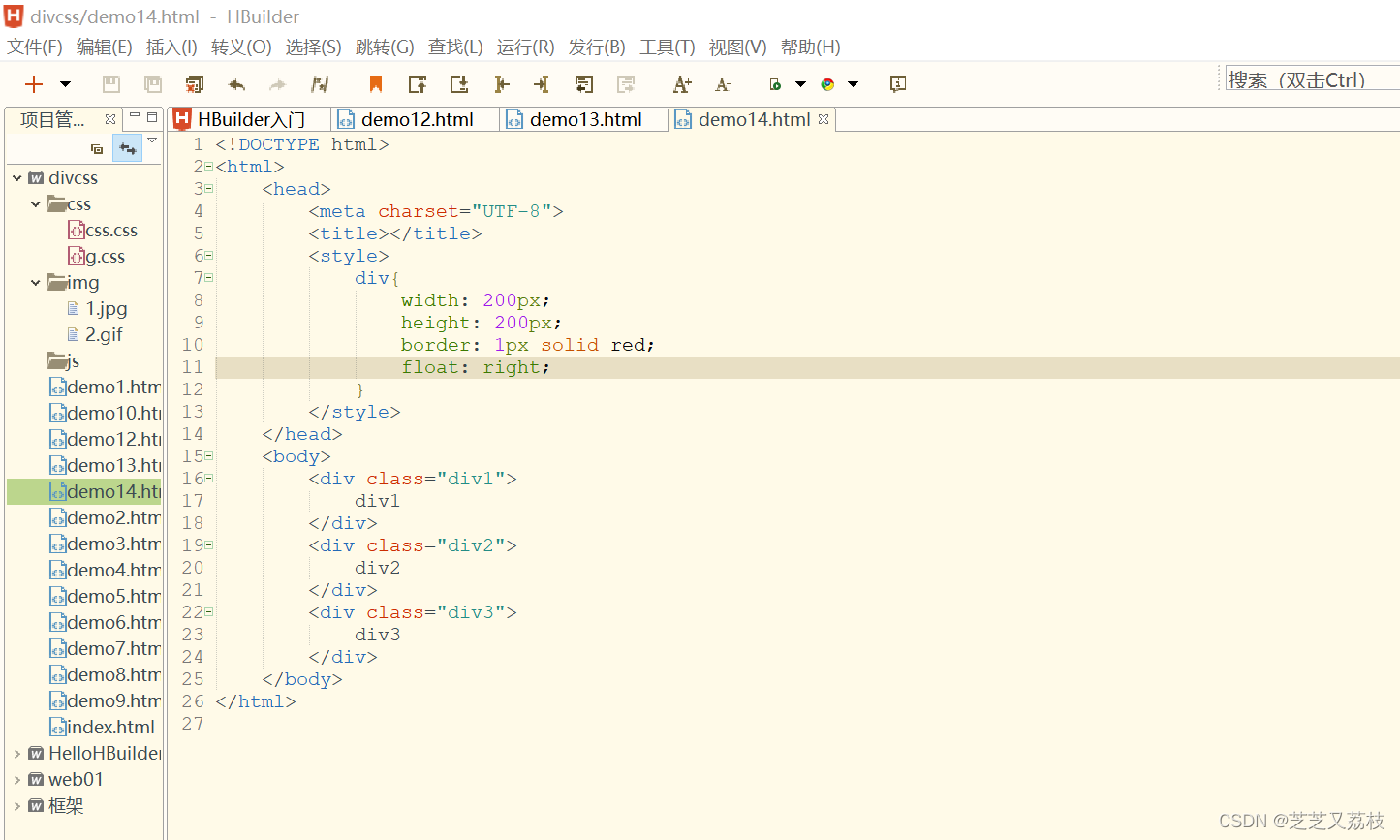Click the jump-to-next marker icon with down arrow
The width and height of the screenshot is (1400, 840).
(459, 84)
